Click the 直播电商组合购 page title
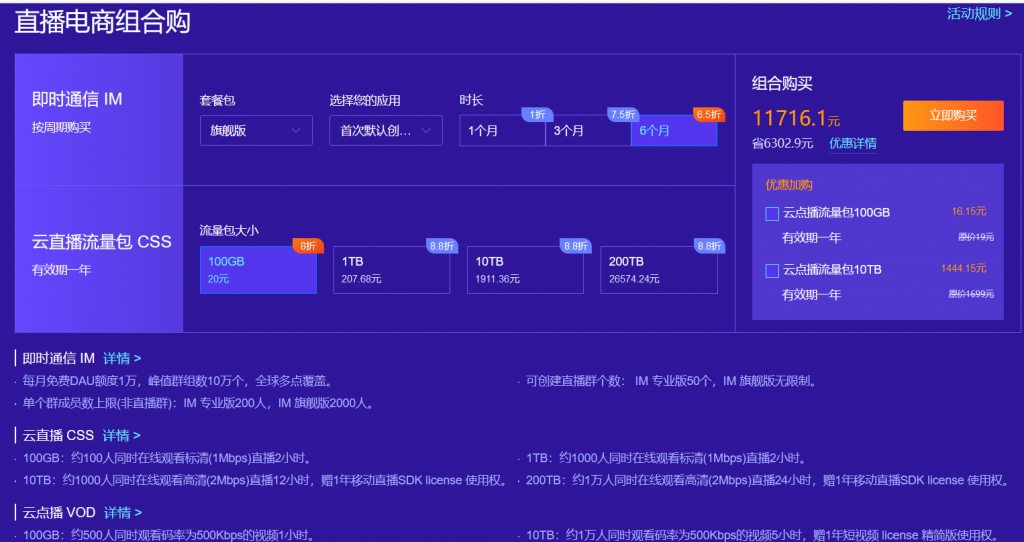This screenshot has width=1024, height=542. coord(103,22)
